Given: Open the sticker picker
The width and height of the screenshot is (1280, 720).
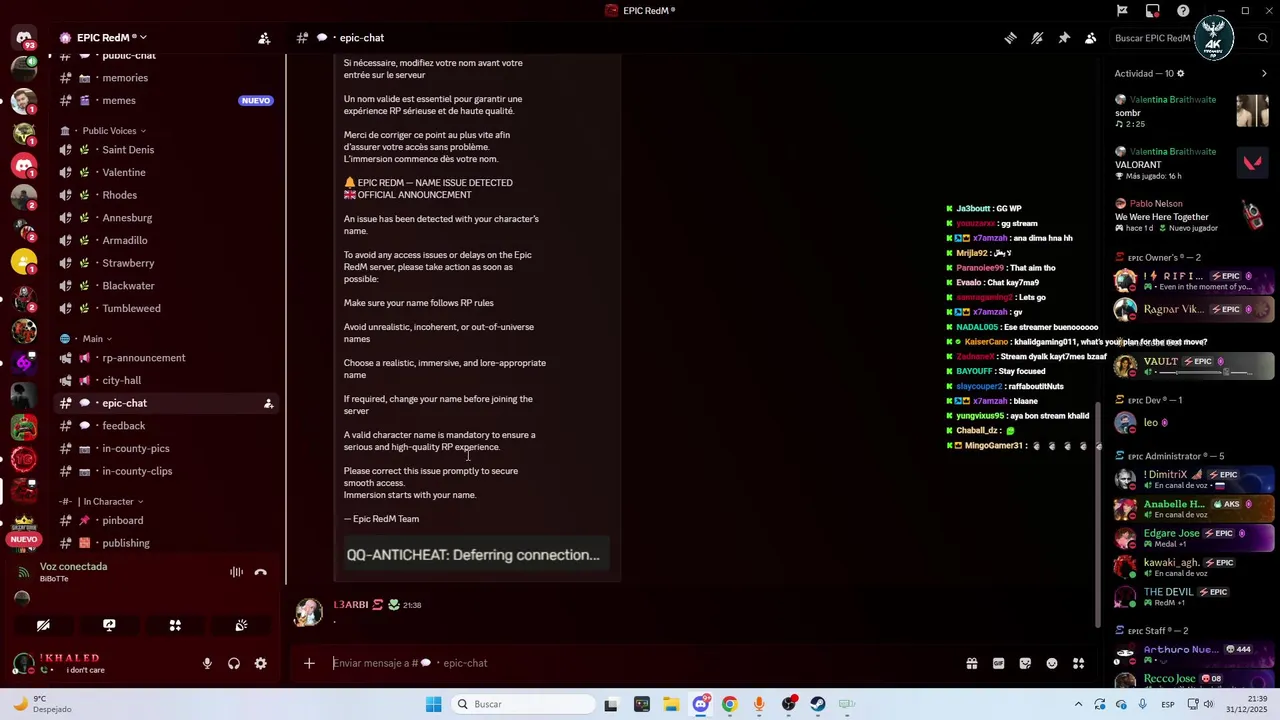Looking at the screenshot, I should 1025,663.
